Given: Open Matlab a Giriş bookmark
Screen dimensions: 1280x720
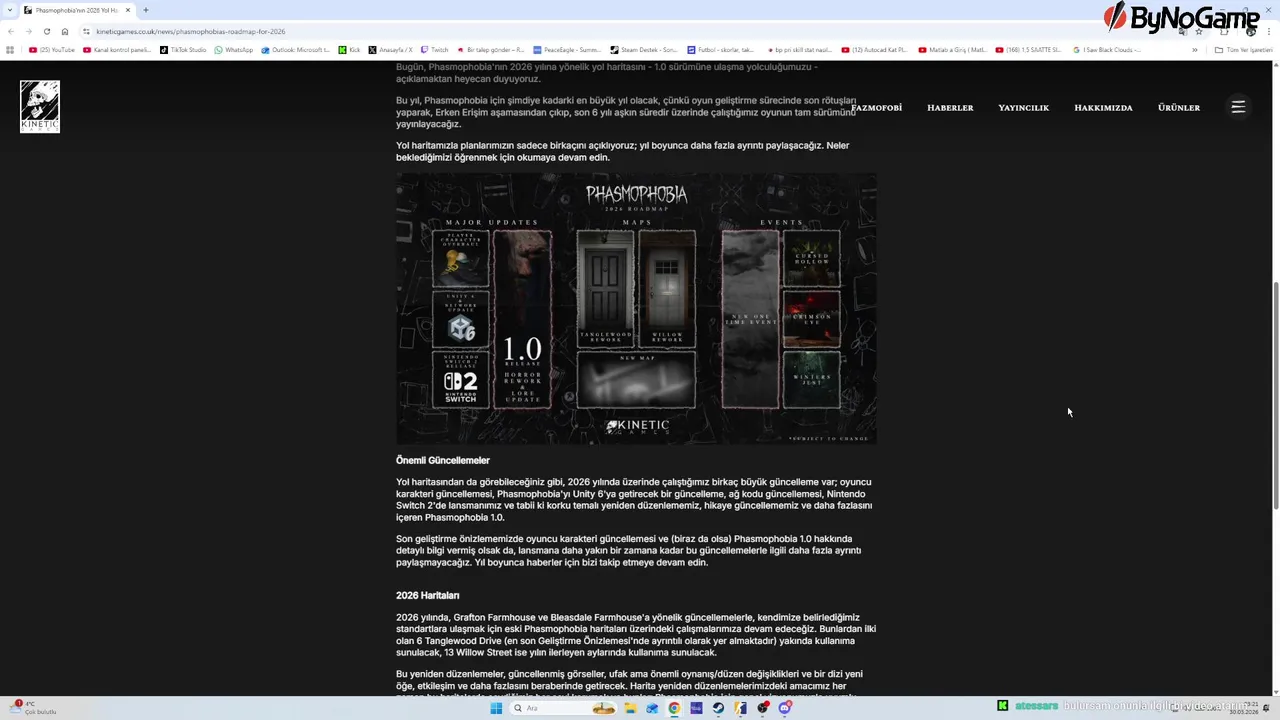Looking at the screenshot, I should (x=952, y=49).
